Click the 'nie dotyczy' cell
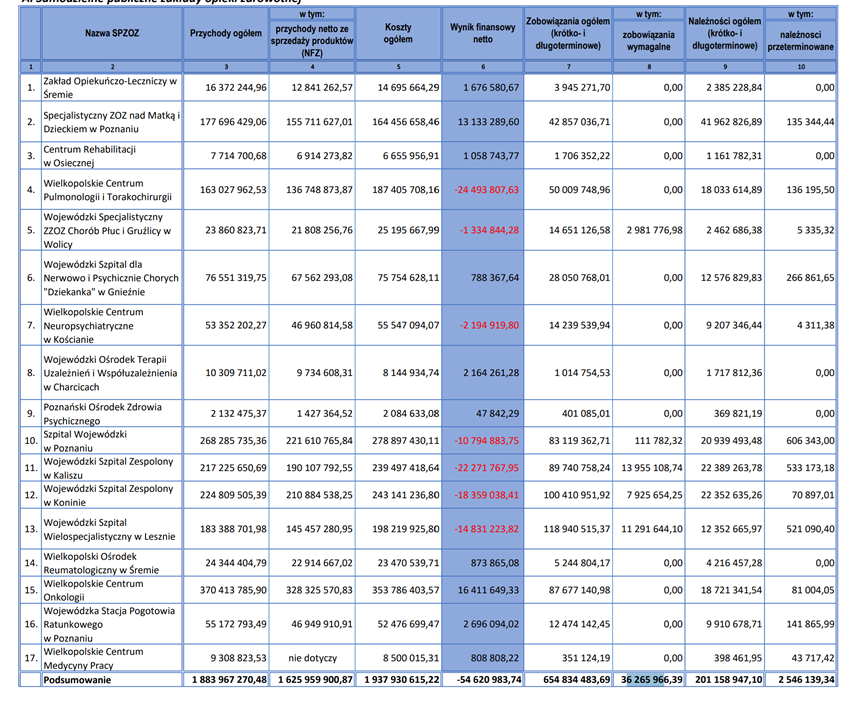 coord(312,658)
